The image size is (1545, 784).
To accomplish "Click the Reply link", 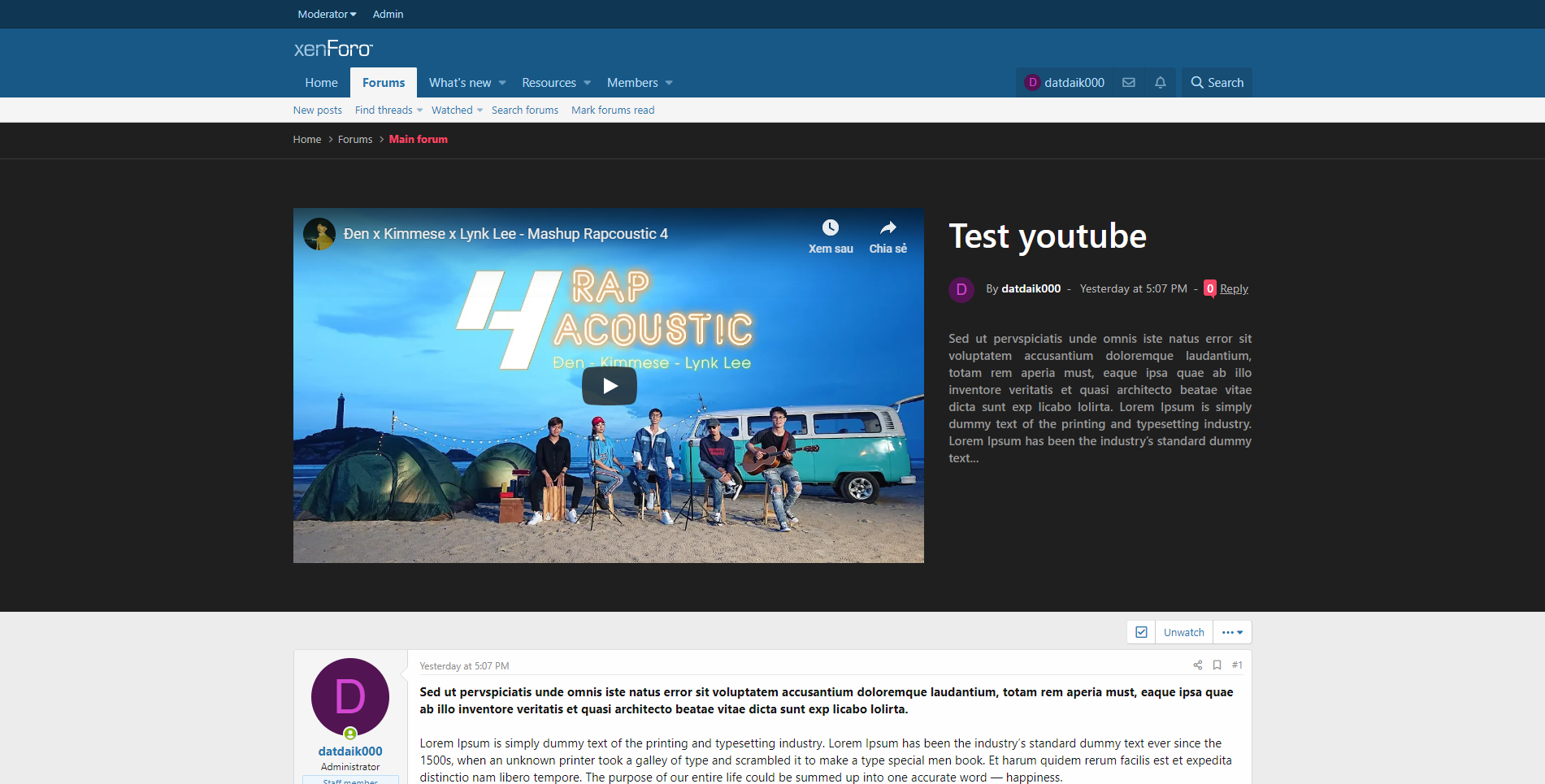I will pos(1233,288).
